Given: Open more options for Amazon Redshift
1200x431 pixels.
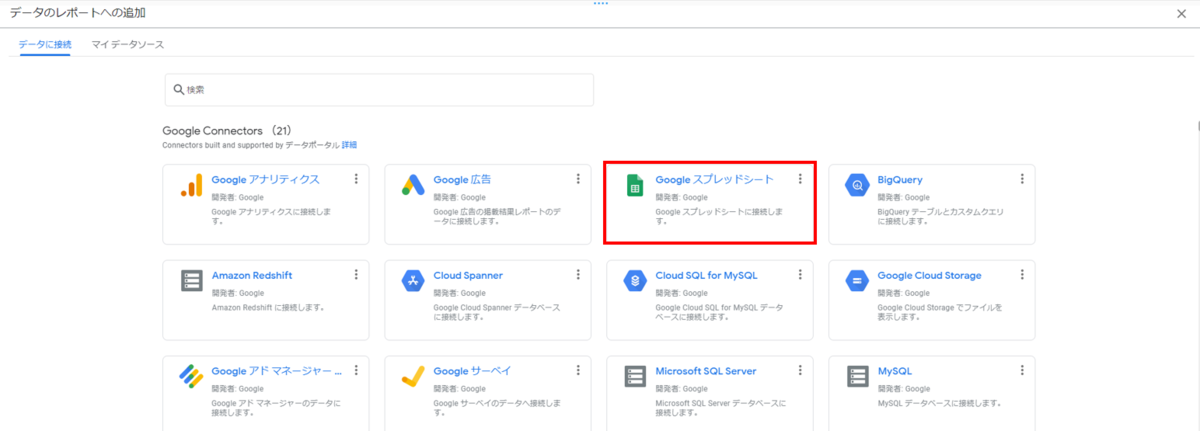Looking at the screenshot, I should [x=356, y=275].
